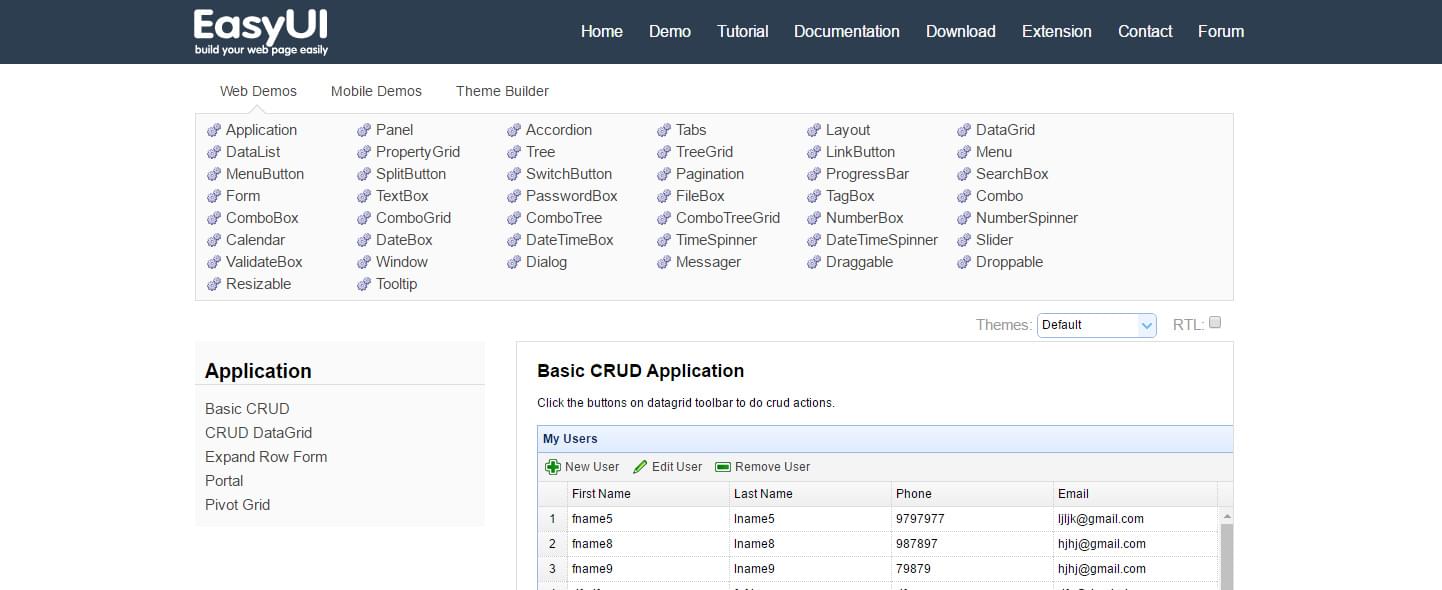Image resolution: width=1442 pixels, height=590 pixels.
Task: Open the CRUD DataGrid demo link
Action: click(x=258, y=433)
